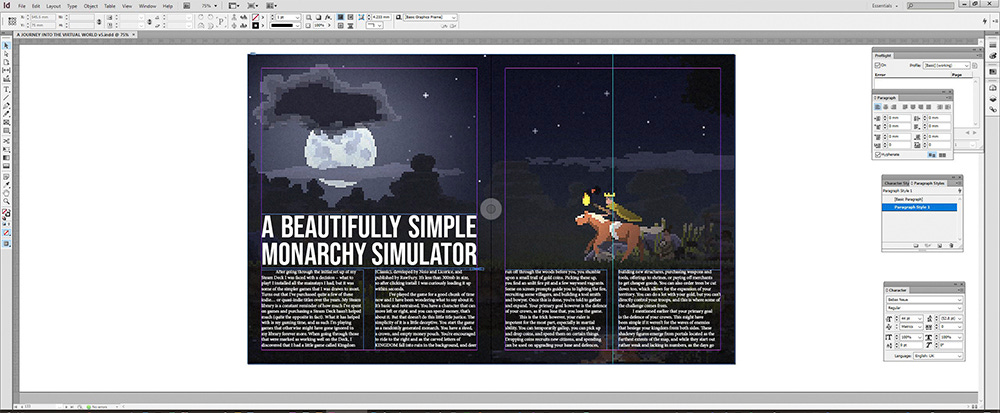The image size is (1000, 413).
Task: Click Delete style trash icon in Paragraph Styles
Action: tap(951, 245)
